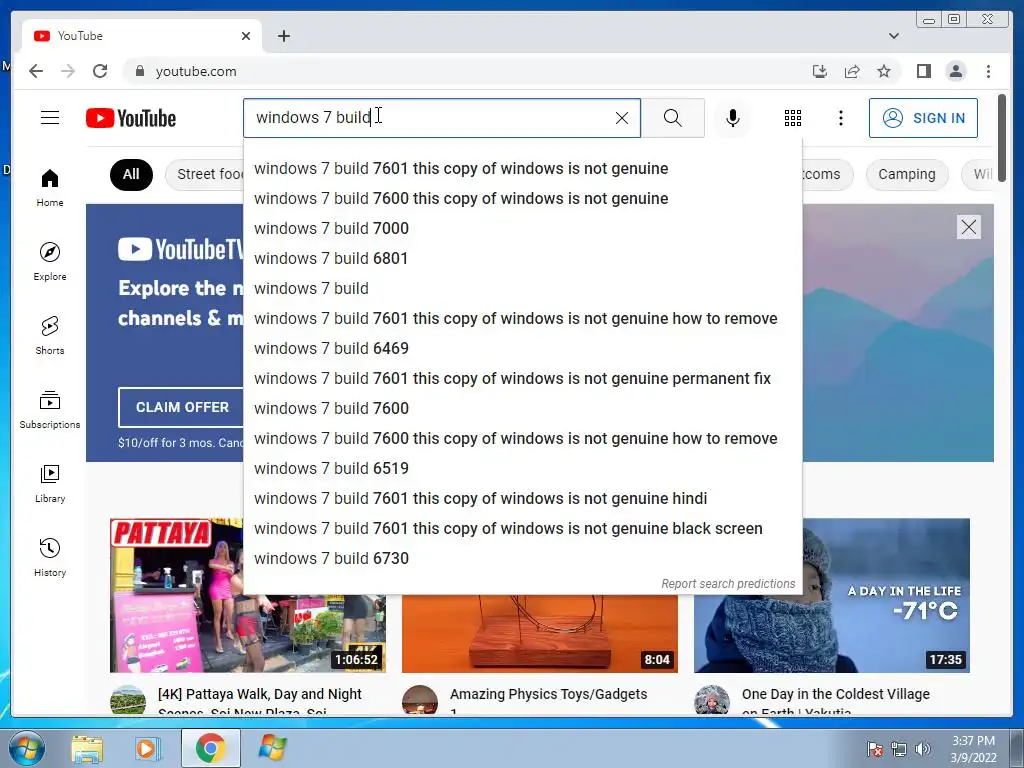Viewport: 1024px width, 768px height.
Task: Open Windows Explorer from the taskbar
Action: (88, 748)
